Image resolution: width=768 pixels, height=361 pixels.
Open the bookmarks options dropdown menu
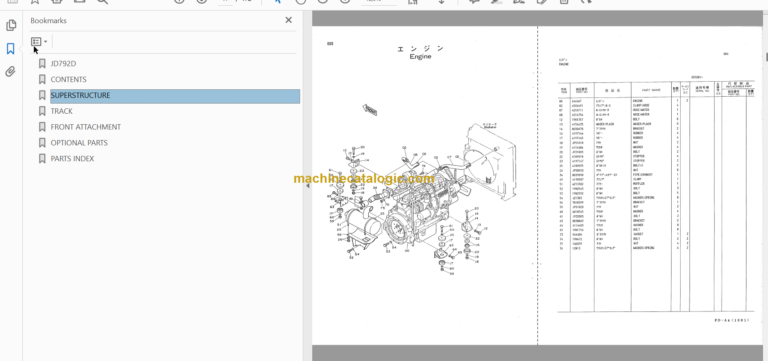[x=39, y=42]
